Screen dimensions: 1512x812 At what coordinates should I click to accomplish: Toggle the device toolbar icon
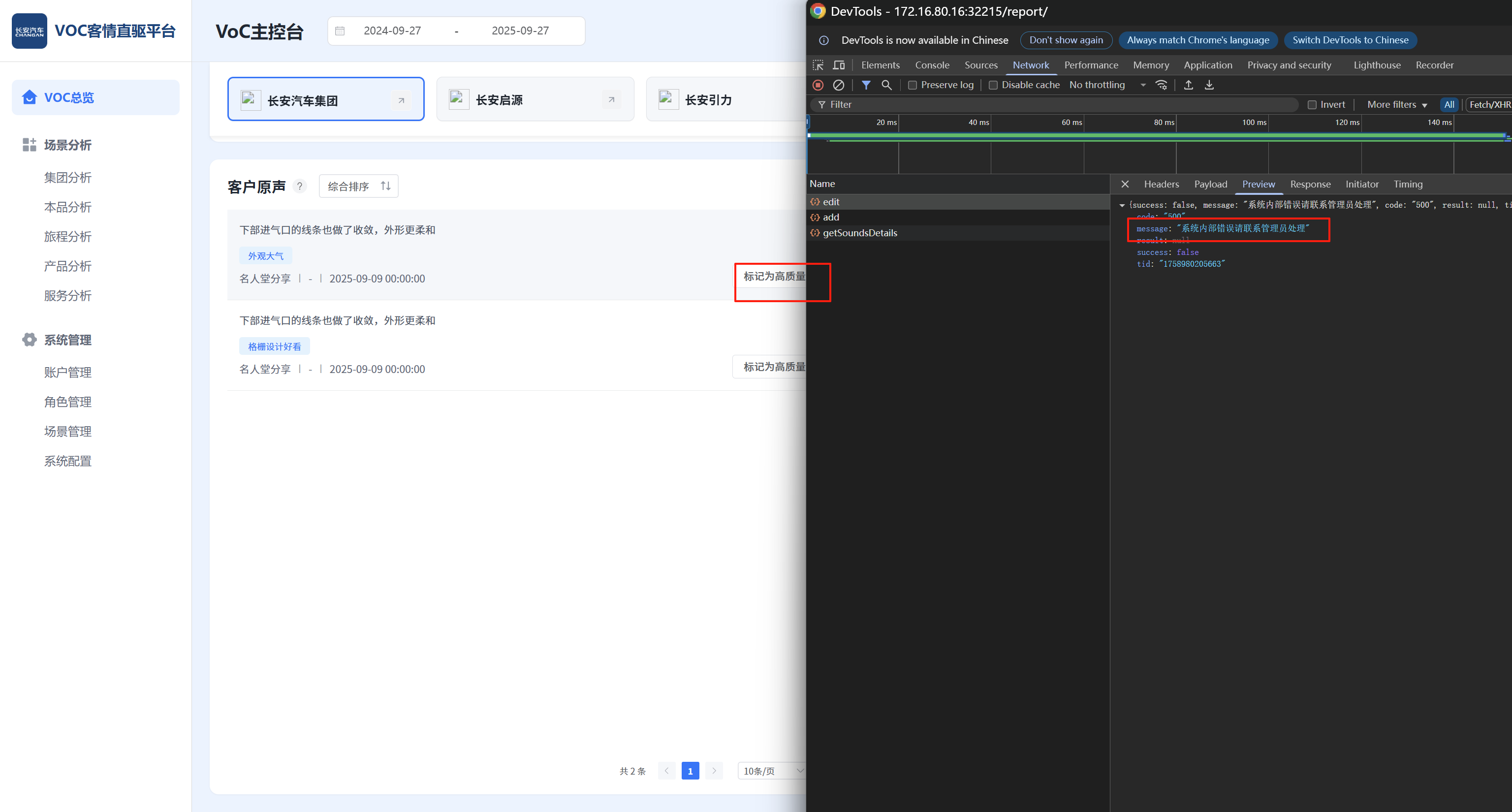[x=839, y=65]
